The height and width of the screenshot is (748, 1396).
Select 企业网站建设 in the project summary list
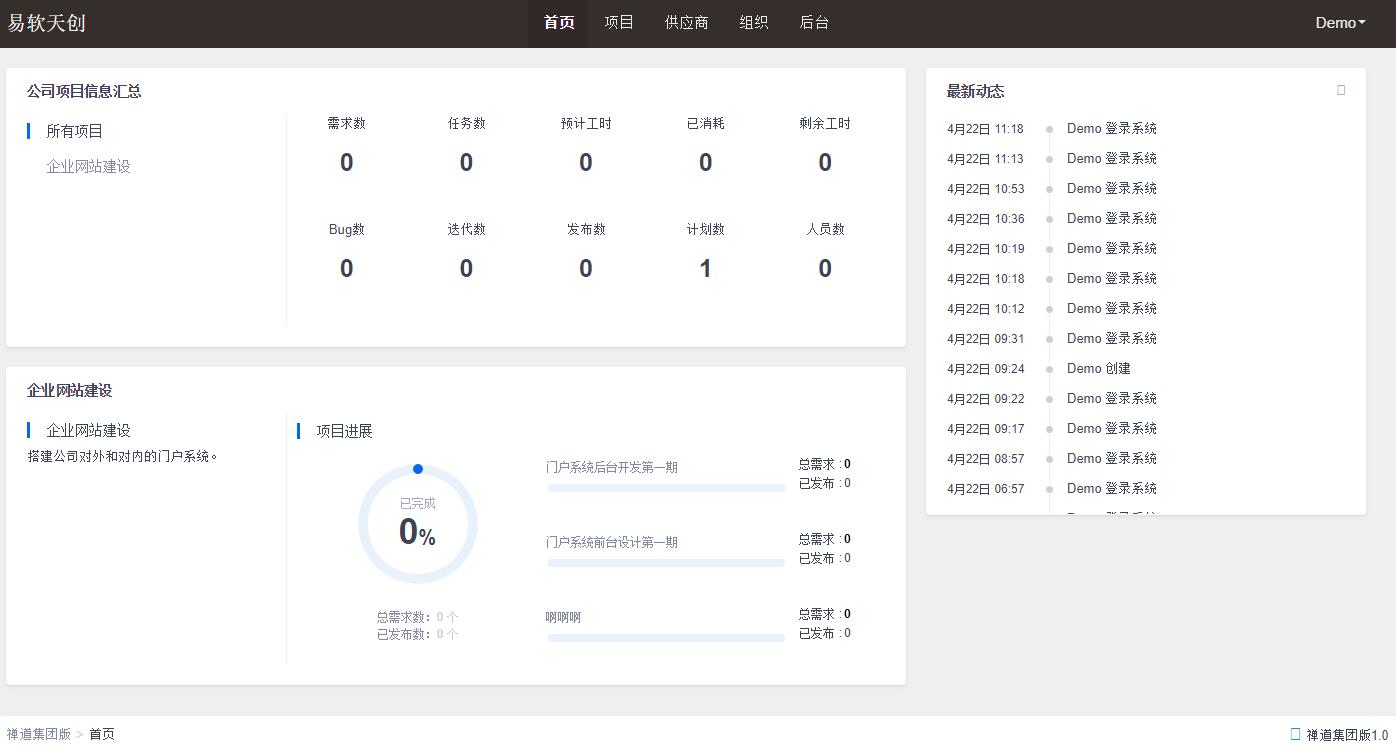click(88, 166)
